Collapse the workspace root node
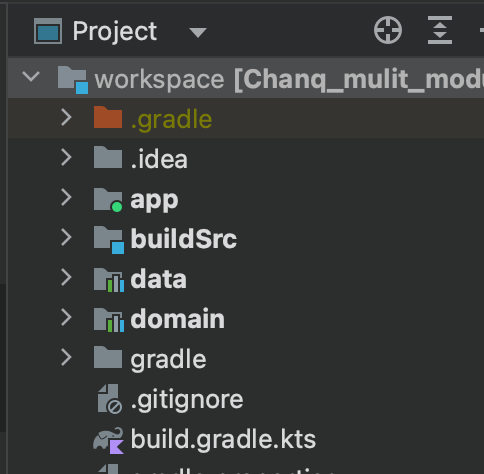Screen dimensions: 484x474 point(31,77)
